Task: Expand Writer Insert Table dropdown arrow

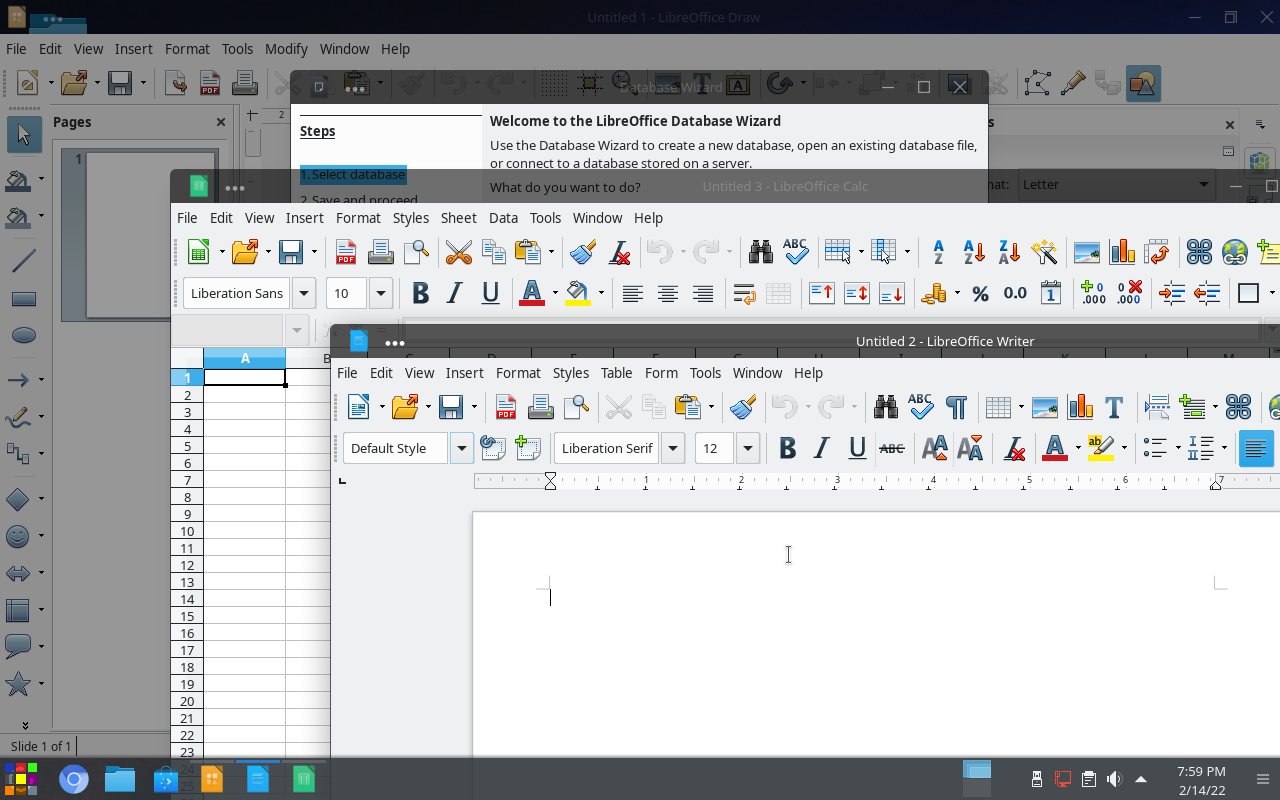Action: coord(1020,407)
